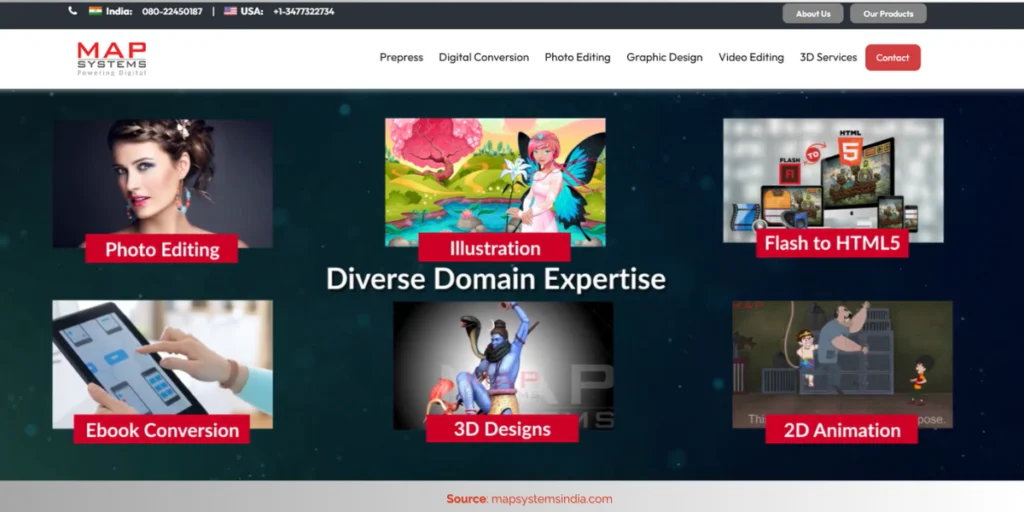Image resolution: width=1024 pixels, height=512 pixels.
Task: Open the Video Editing nav item
Action: click(751, 57)
